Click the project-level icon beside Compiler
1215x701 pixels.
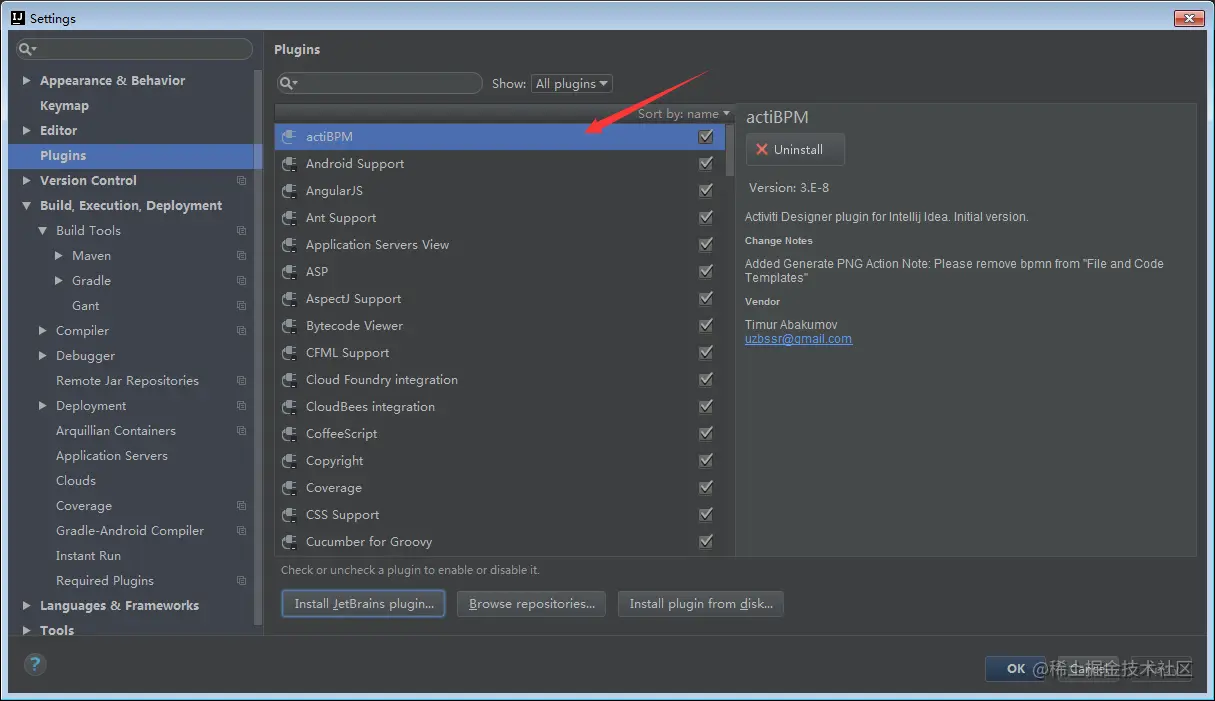241,331
